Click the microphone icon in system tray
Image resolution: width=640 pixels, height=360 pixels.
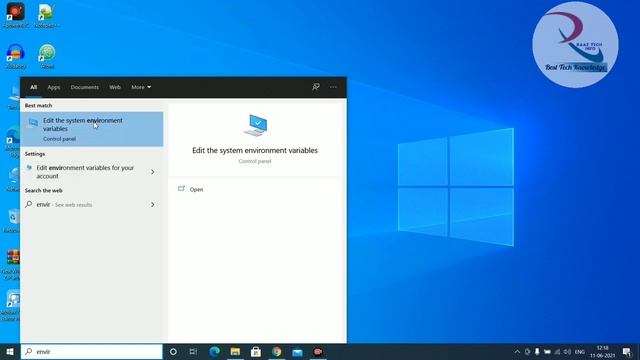537,352
